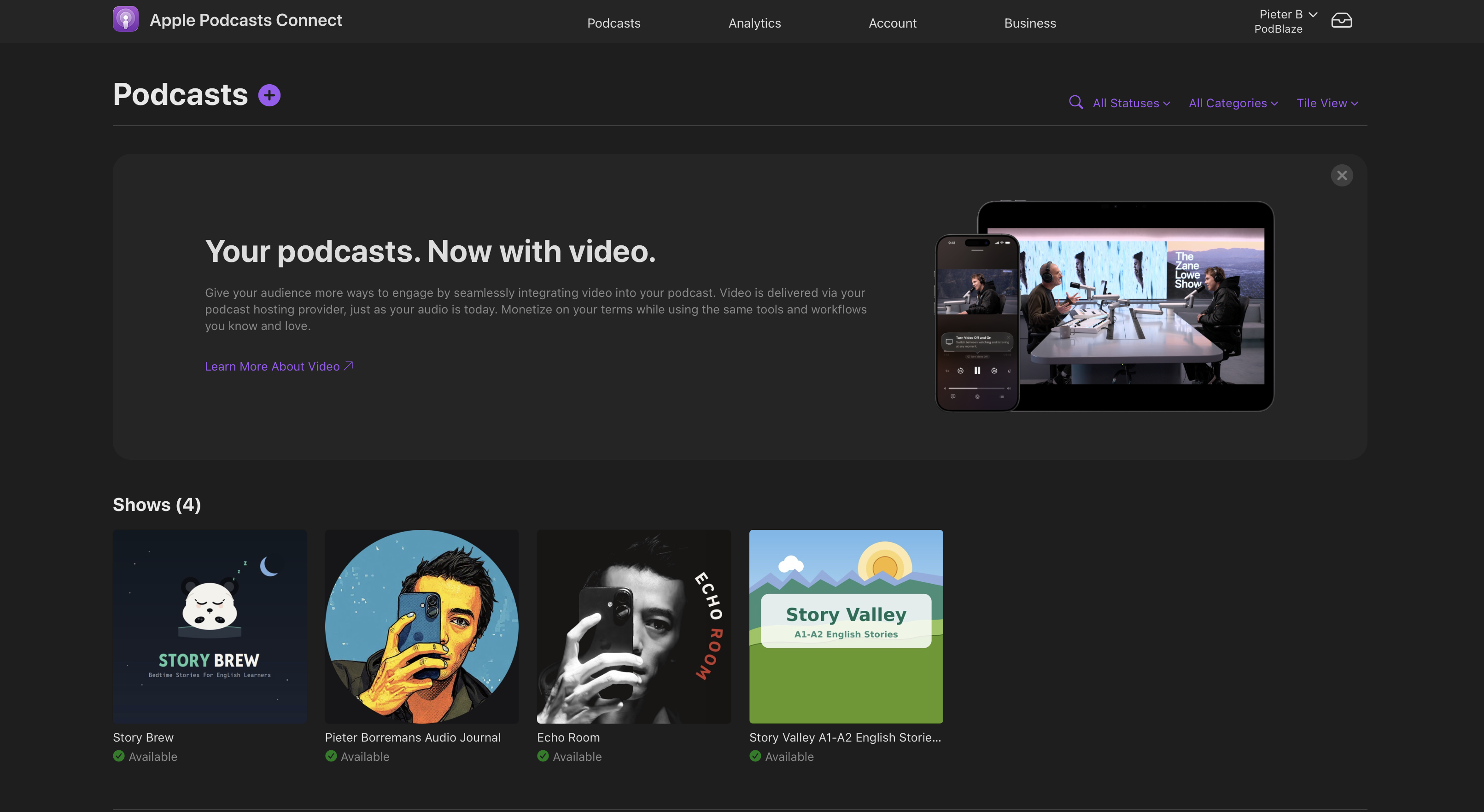Click the video promo device image

click(x=1104, y=306)
